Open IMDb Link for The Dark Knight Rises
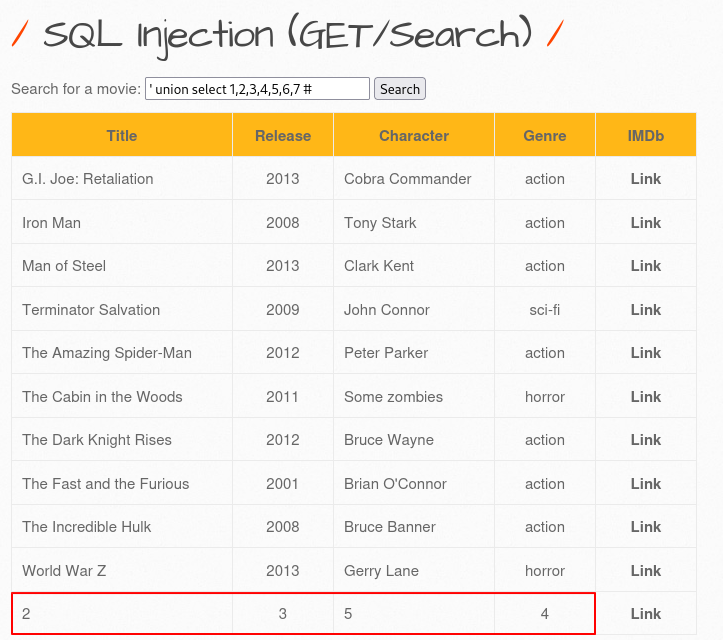Screen dimensions: 723x640 (646, 440)
